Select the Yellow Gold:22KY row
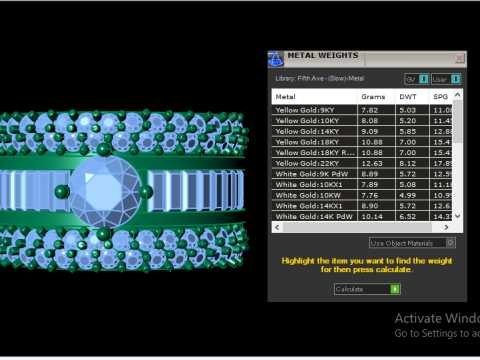This screenshot has width=480, height=360. [x=362, y=163]
